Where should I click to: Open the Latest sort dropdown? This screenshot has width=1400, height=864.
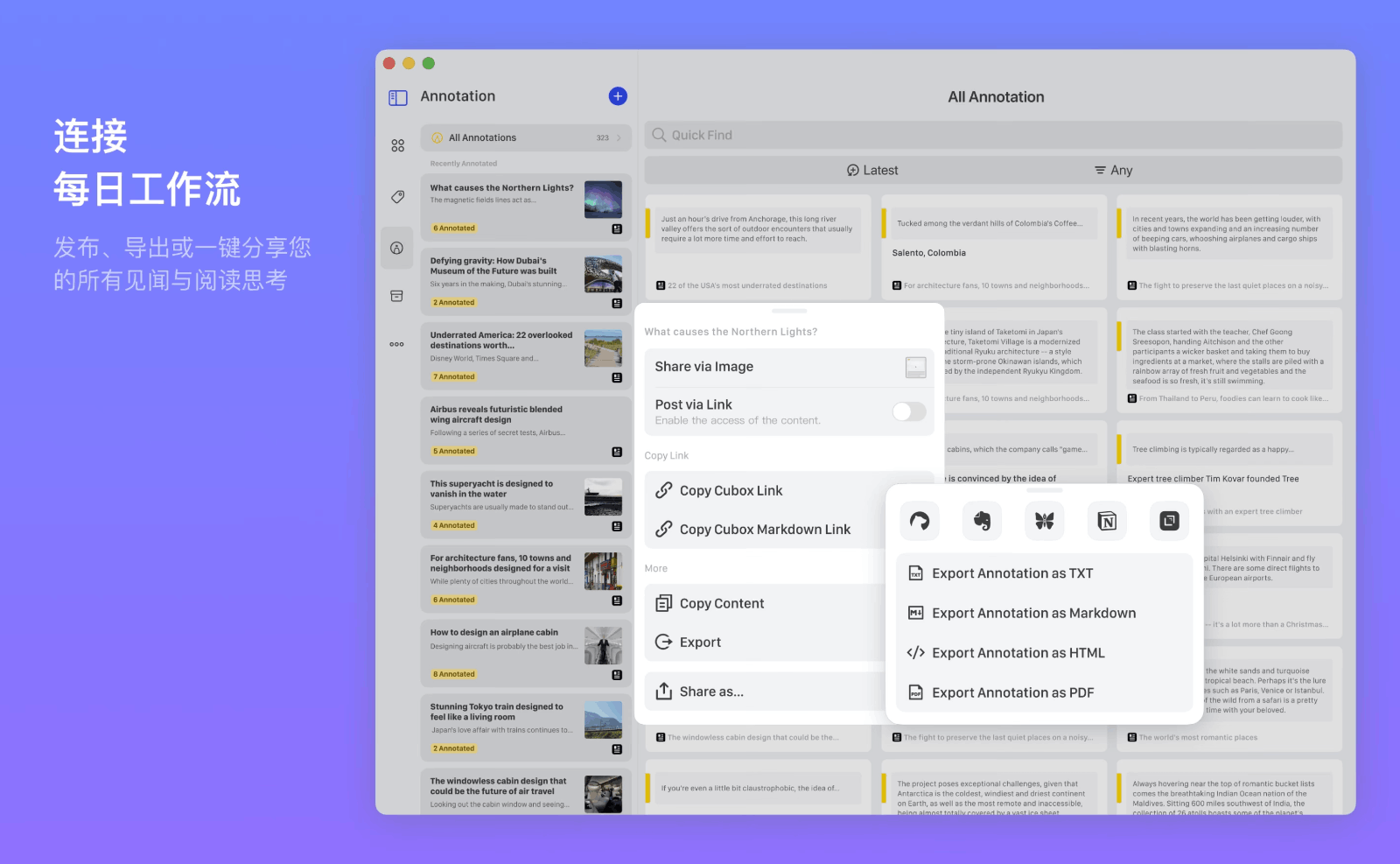(x=872, y=171)
